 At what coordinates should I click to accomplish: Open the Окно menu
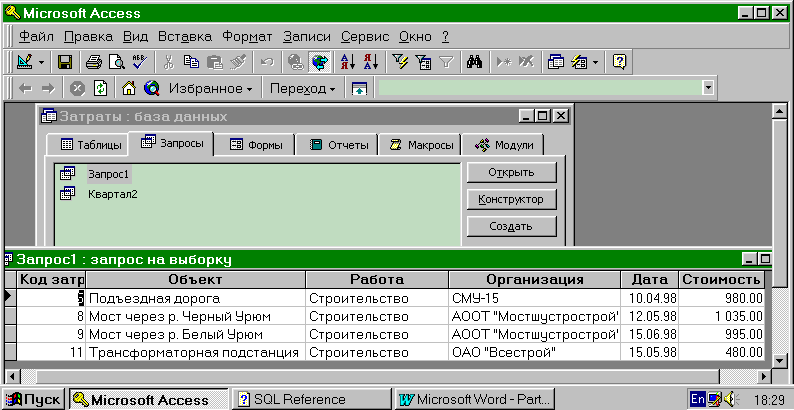tap(415, 36)
